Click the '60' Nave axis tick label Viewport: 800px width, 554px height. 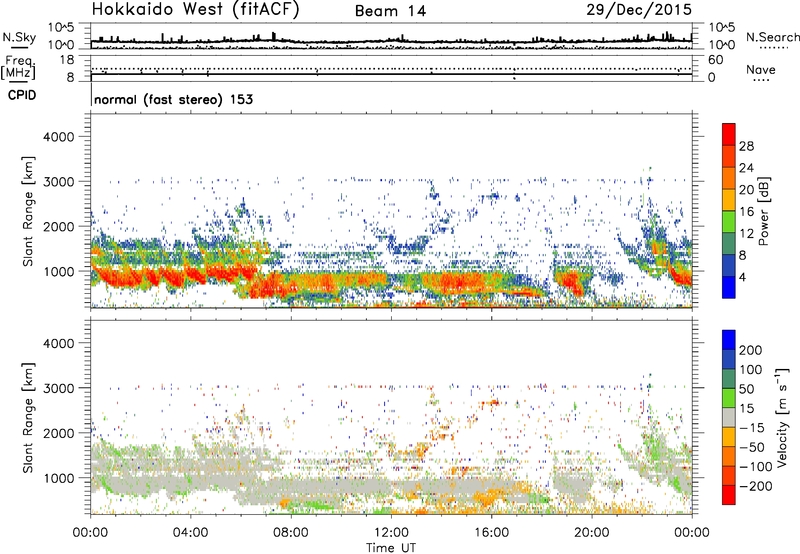tap(716, 60)
